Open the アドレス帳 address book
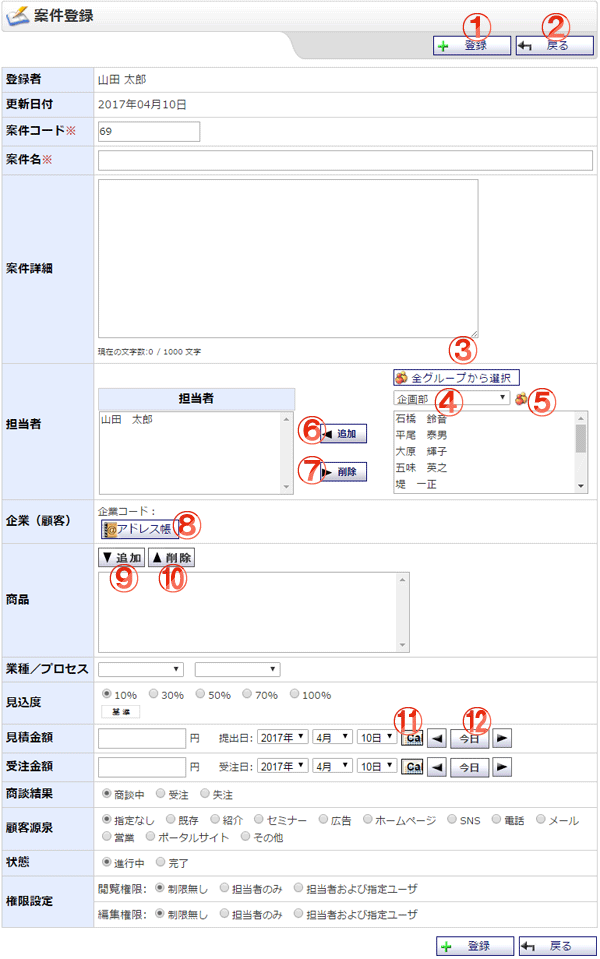The height and width of the screenshot is (959, 600). click(140, 529)
